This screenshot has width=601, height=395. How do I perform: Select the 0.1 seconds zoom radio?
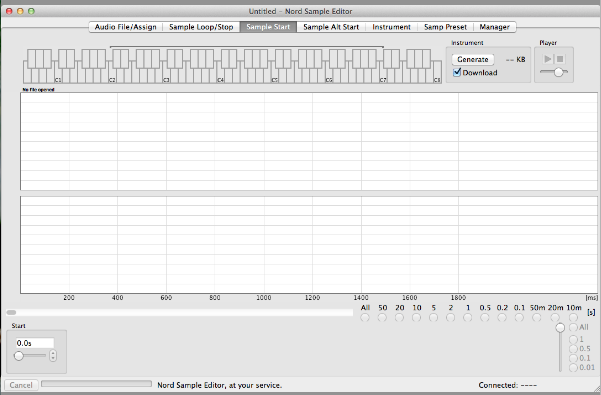pyautogui.click(x=519, y=318)
